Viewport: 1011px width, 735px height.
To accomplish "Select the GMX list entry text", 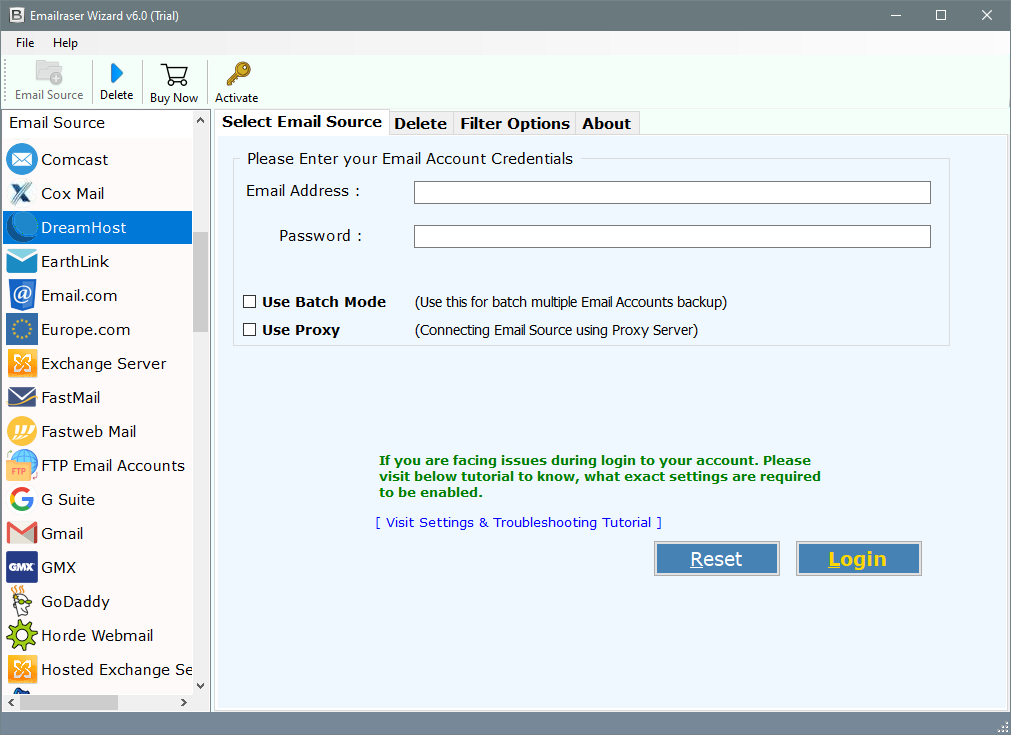I will click(58, 567).
